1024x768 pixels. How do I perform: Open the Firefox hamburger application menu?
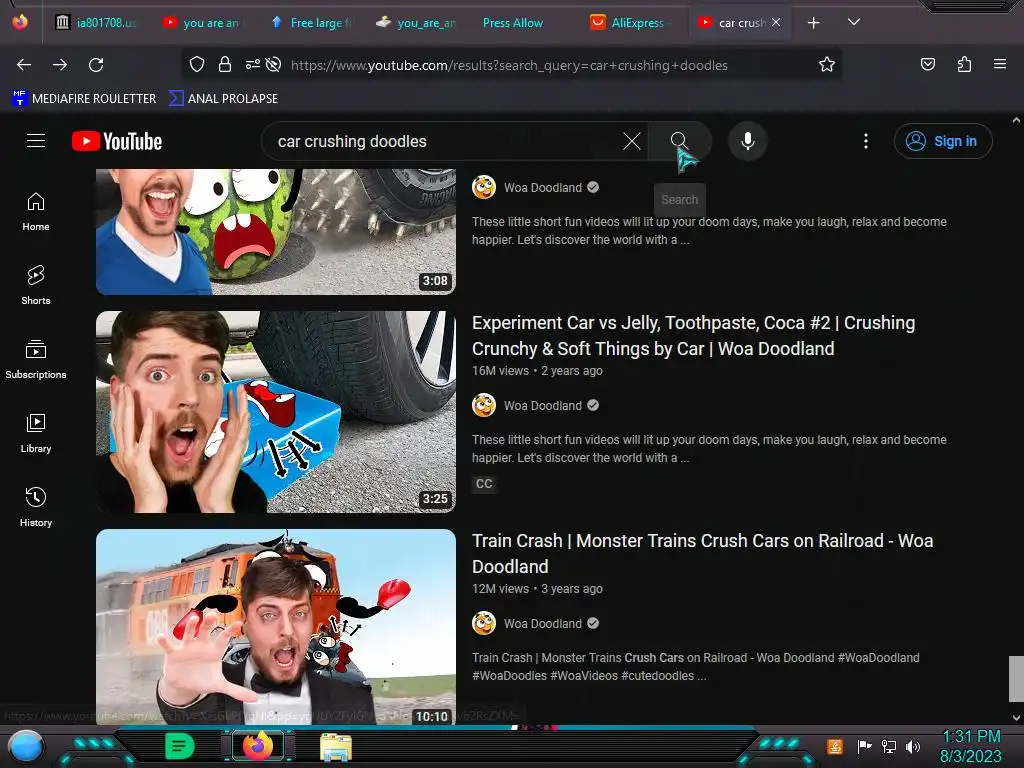pyautogui.click(x=999, y=64)
